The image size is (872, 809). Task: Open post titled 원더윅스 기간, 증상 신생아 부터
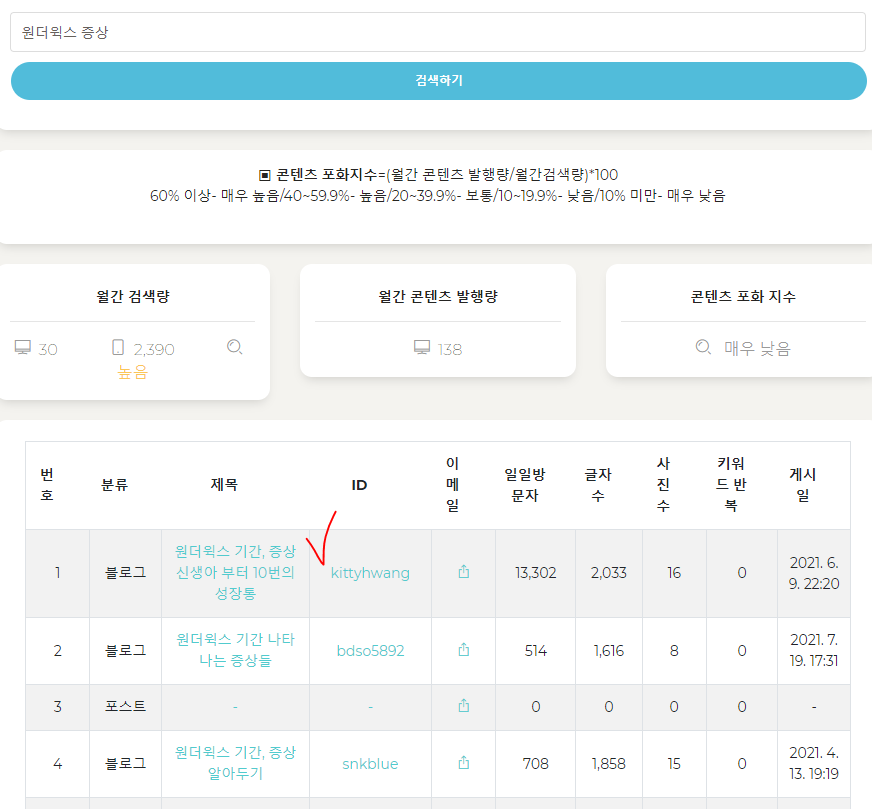click(x=235, y=573)
